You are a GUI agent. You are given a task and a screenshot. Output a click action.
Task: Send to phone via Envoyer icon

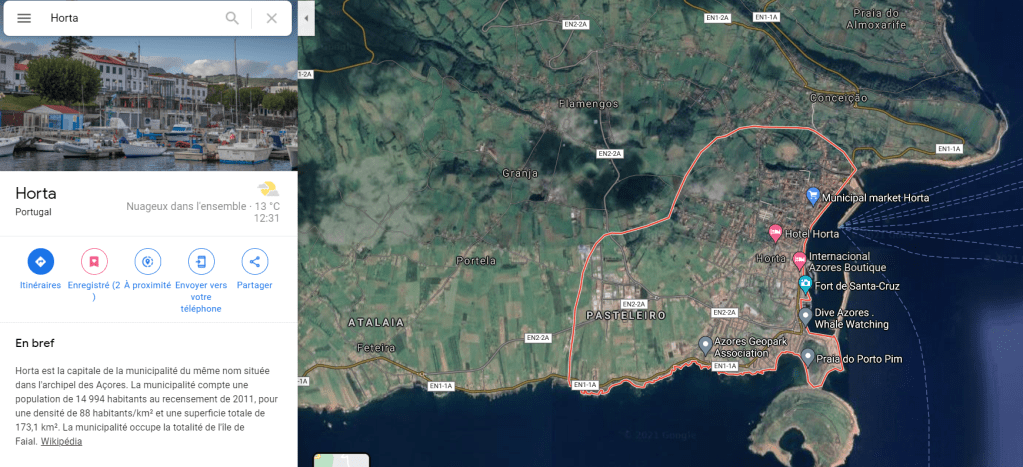click(x=201, y=262)
